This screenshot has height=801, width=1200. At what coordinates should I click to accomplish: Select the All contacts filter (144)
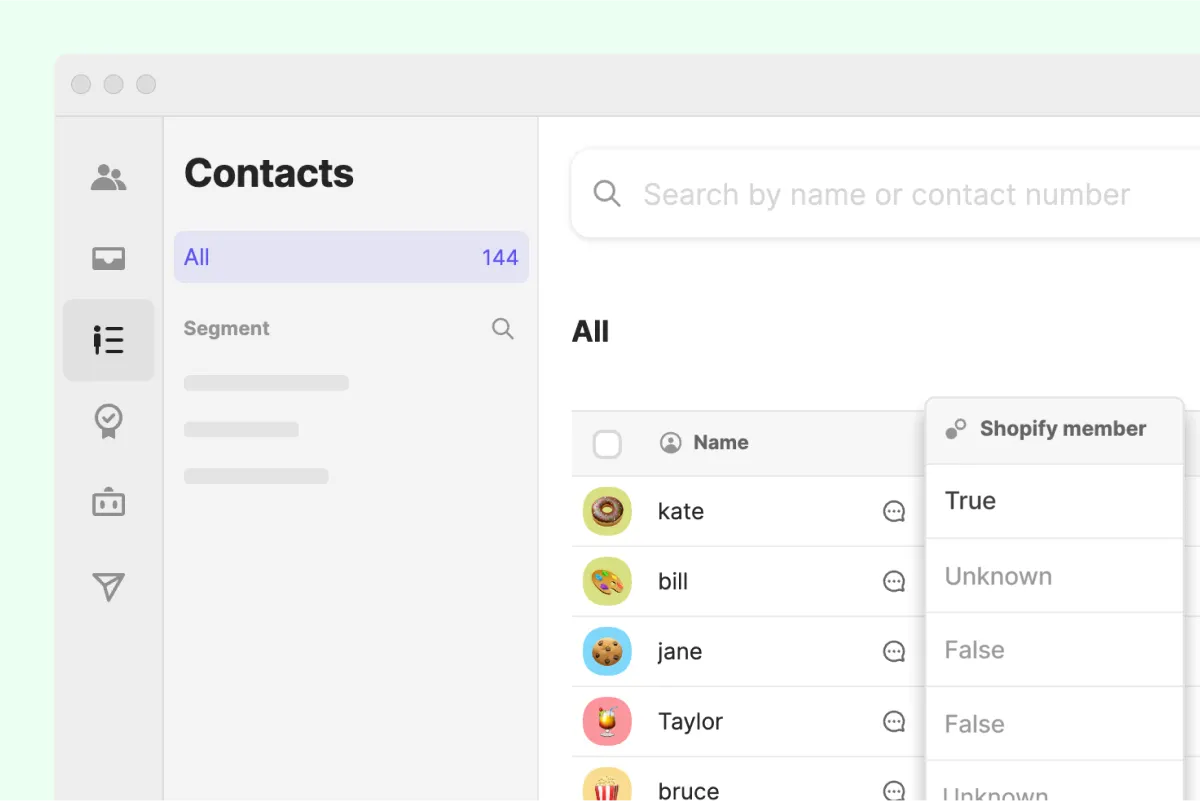pyautogui.click(x=351, y=257)
